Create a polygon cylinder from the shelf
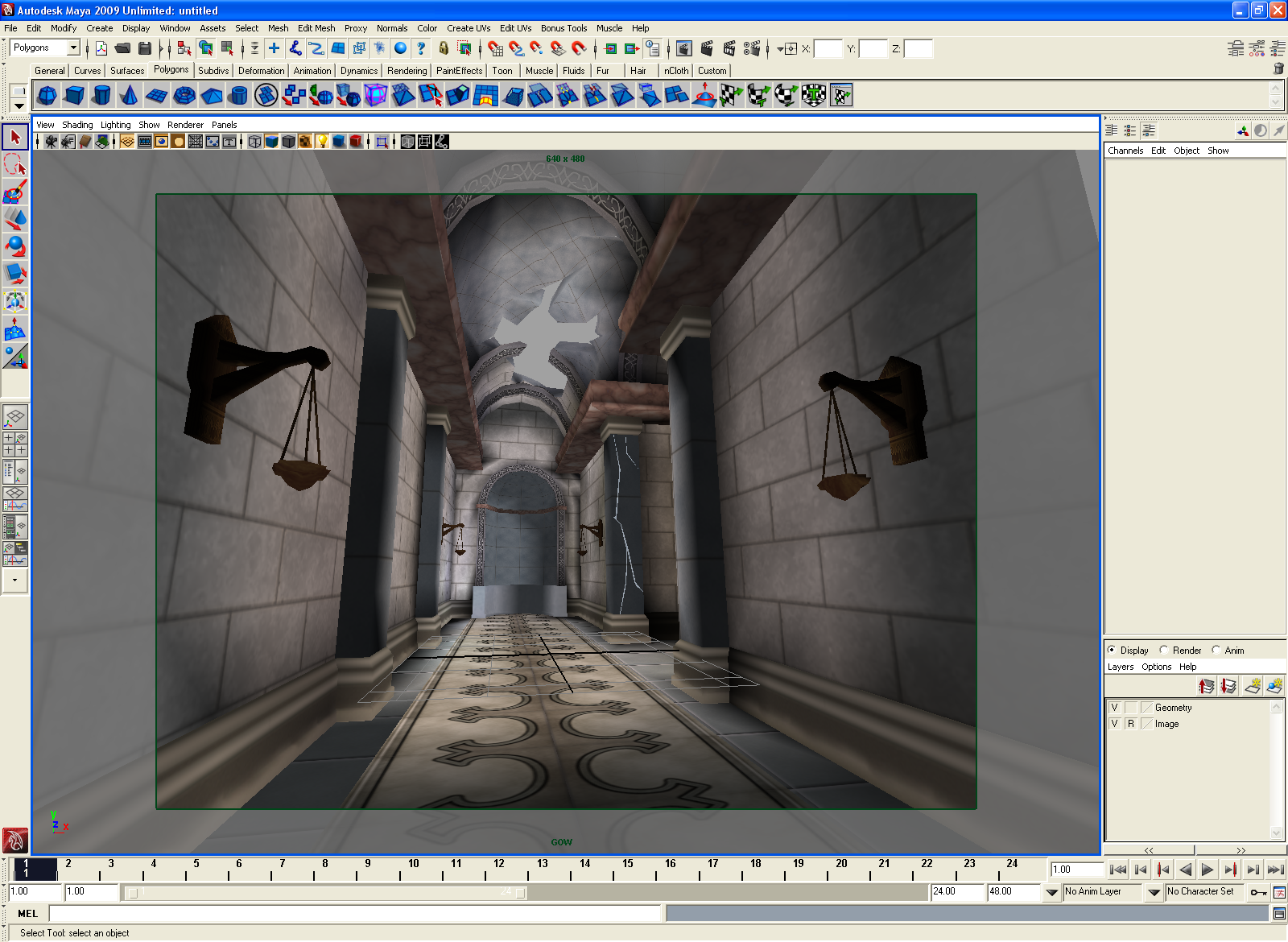Screen dimensions: 1288x942 pyautogui.click(x=102, y=96)
